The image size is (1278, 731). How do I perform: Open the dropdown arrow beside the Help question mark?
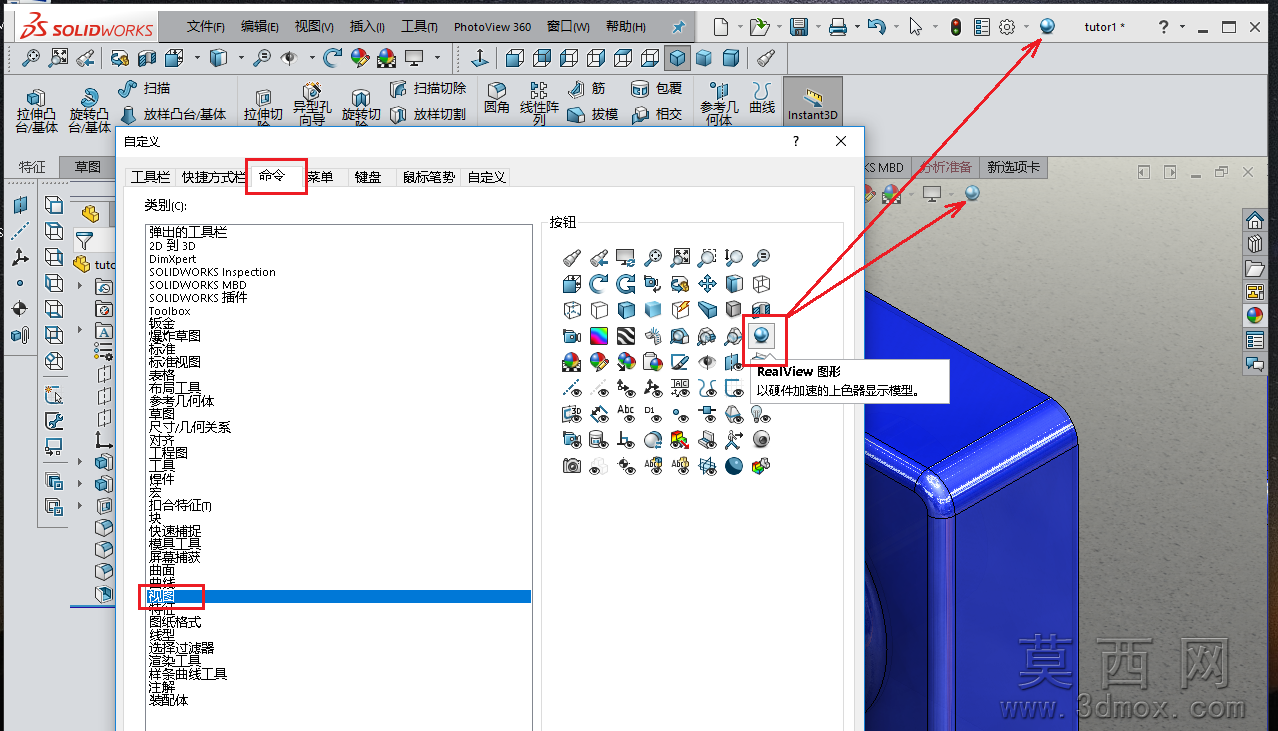click(x=1182, y=27)
